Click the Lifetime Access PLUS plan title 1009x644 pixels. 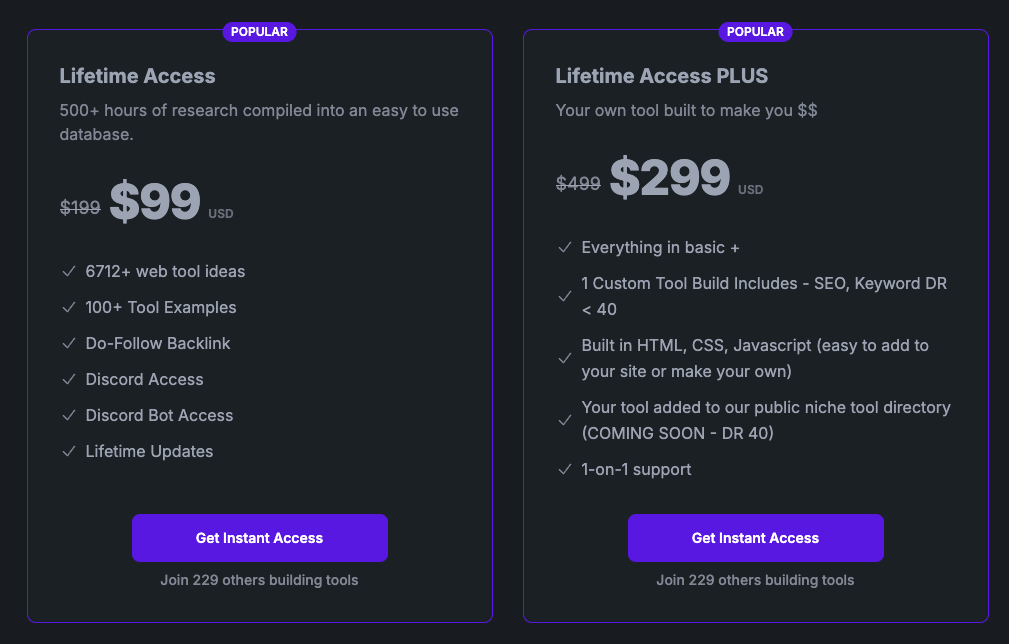[x=662, y=75]
